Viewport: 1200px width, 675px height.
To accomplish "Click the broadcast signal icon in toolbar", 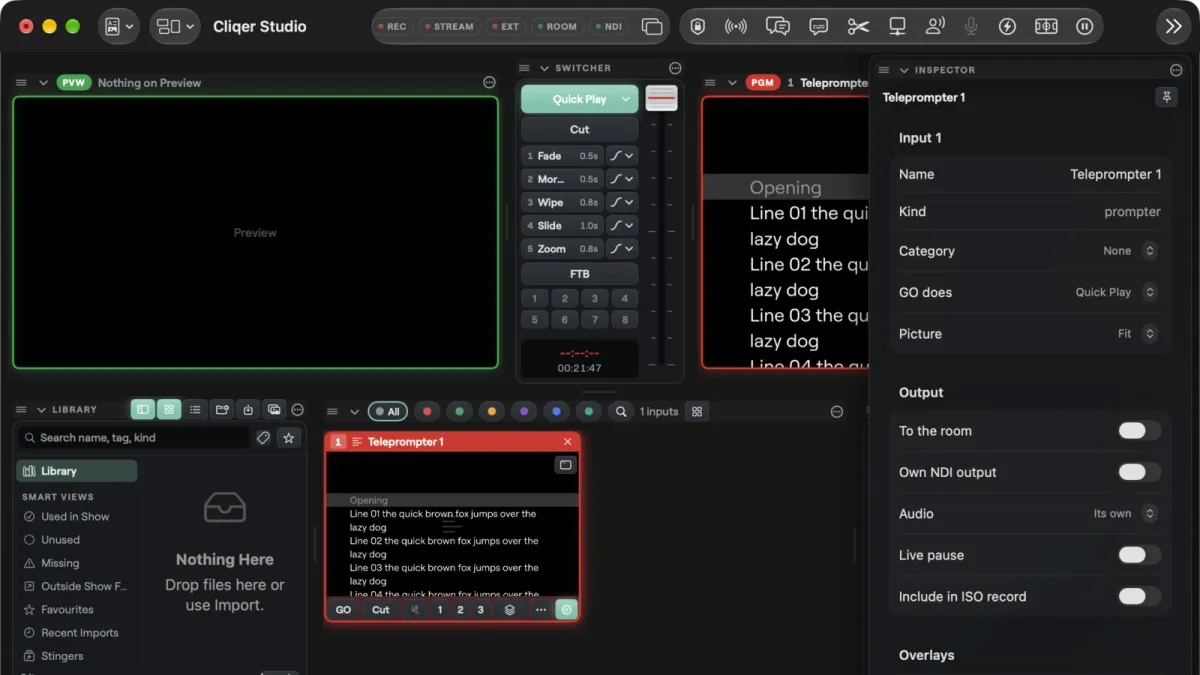I will 736,27.
